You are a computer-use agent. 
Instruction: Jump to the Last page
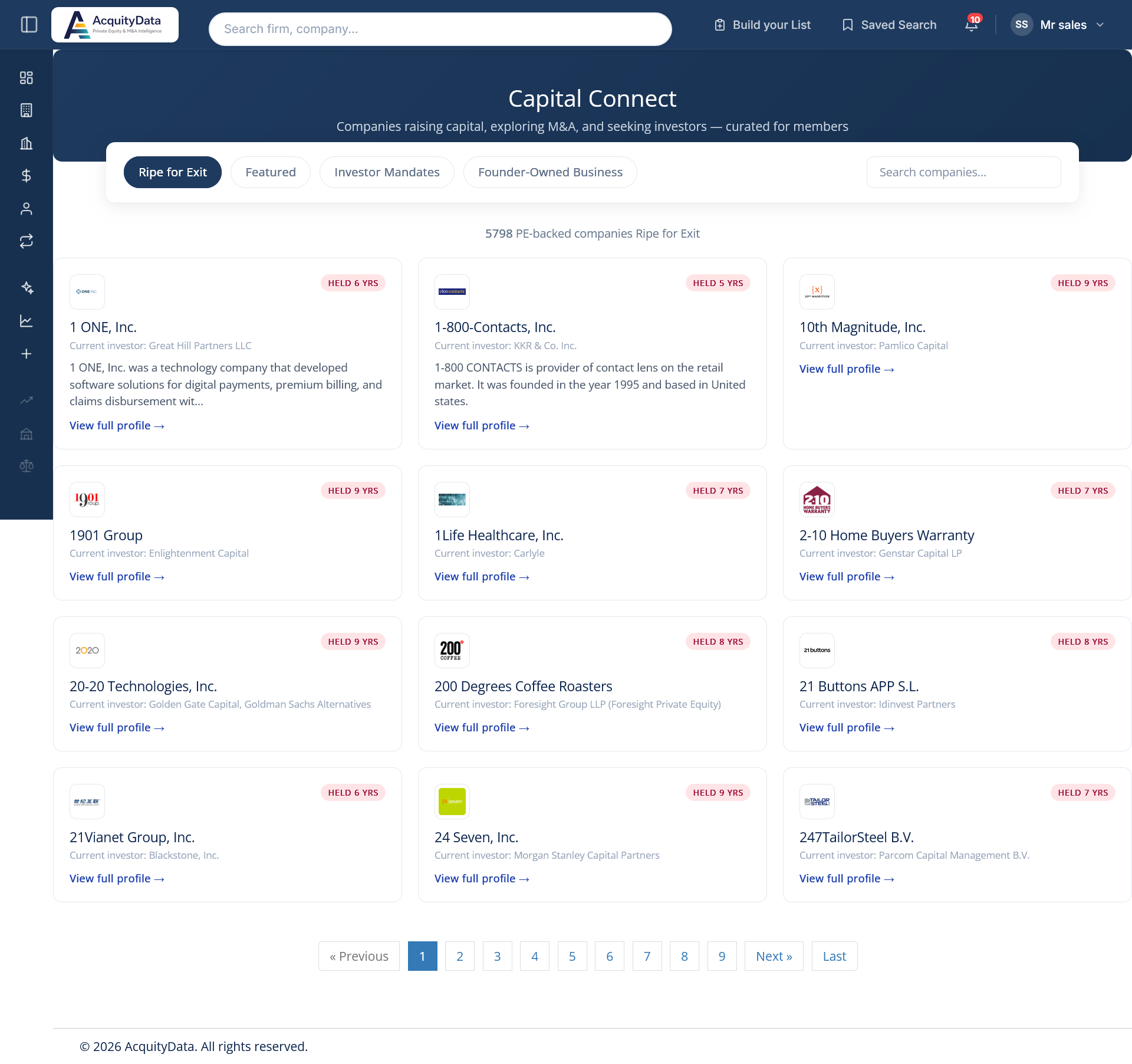834,956
